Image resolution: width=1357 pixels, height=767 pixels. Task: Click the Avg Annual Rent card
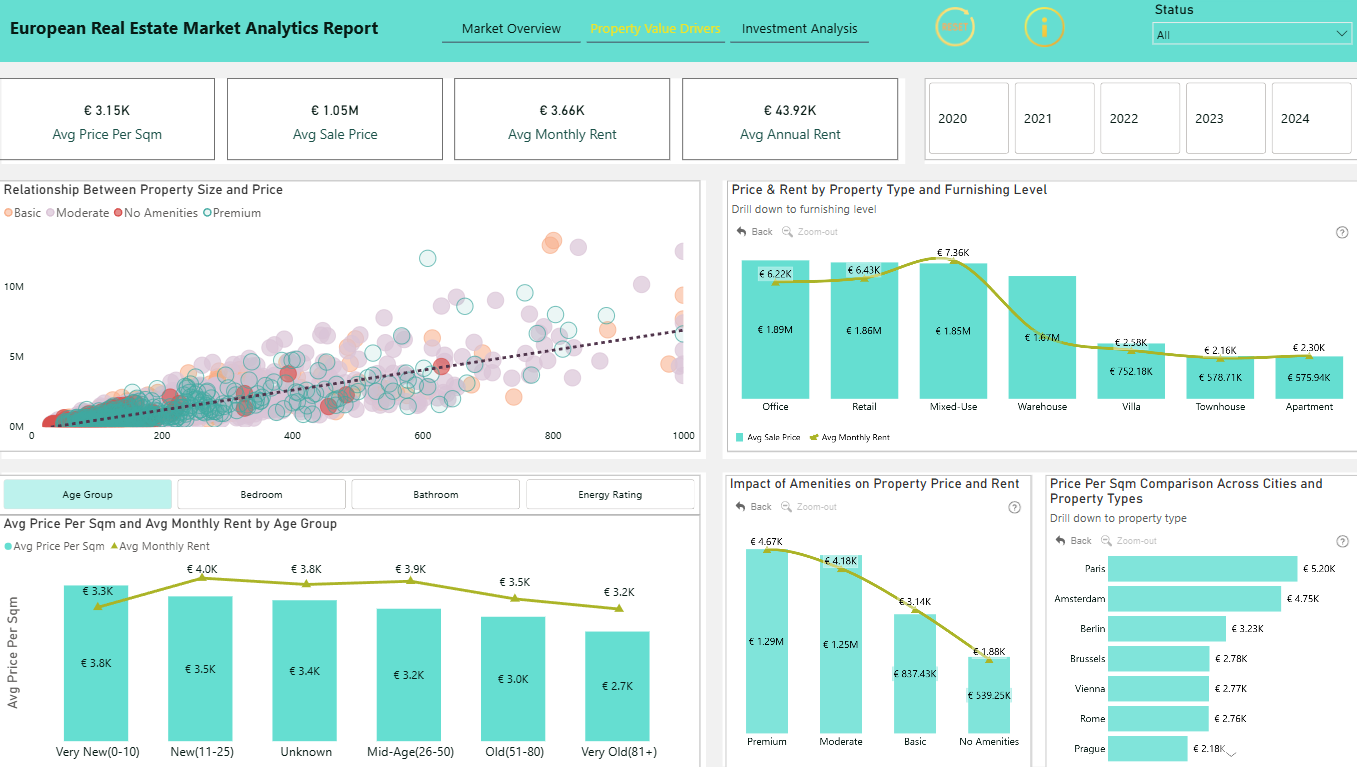(790, 119)
